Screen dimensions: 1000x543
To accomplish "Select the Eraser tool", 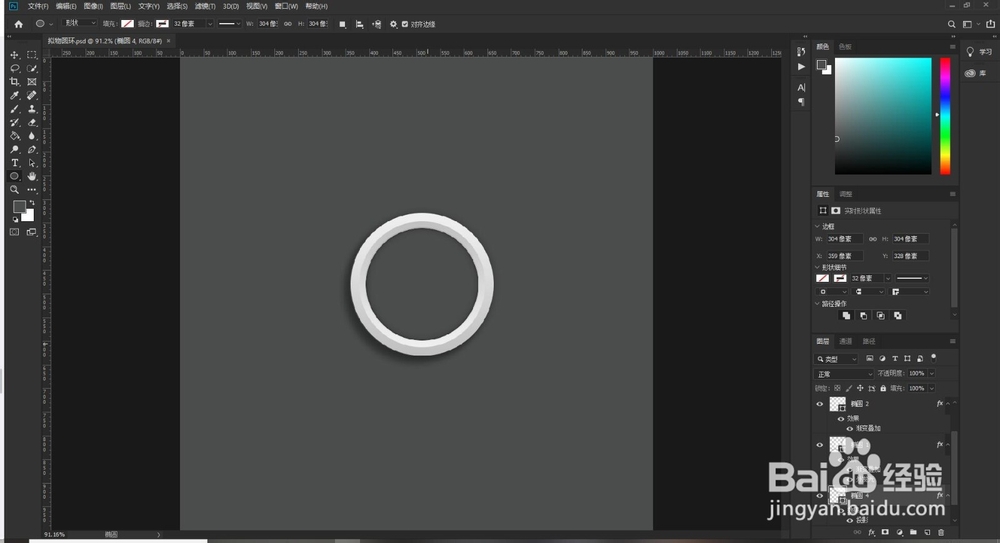I will [32, 123].
